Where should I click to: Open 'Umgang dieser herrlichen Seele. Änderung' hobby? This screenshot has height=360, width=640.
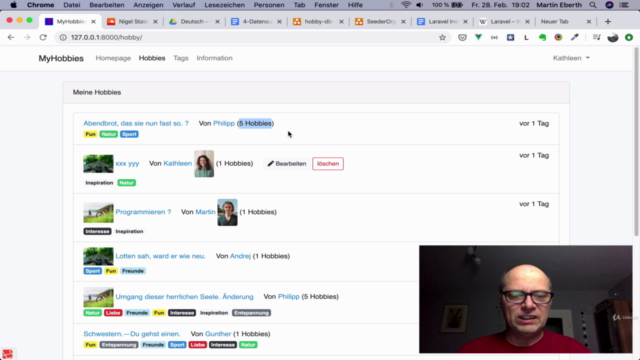click(x=184, y=296)
